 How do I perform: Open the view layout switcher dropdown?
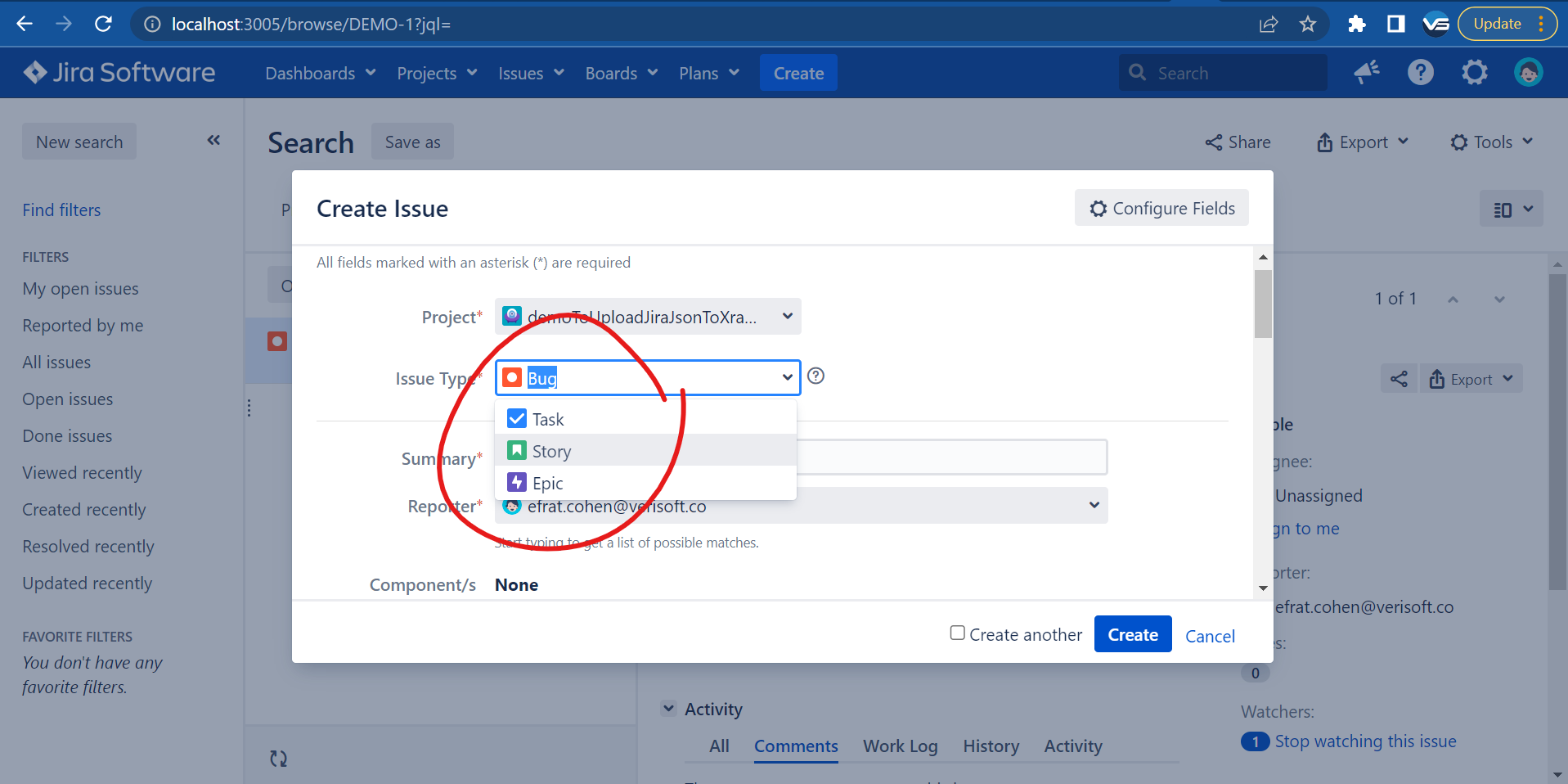click(1512, 209)
